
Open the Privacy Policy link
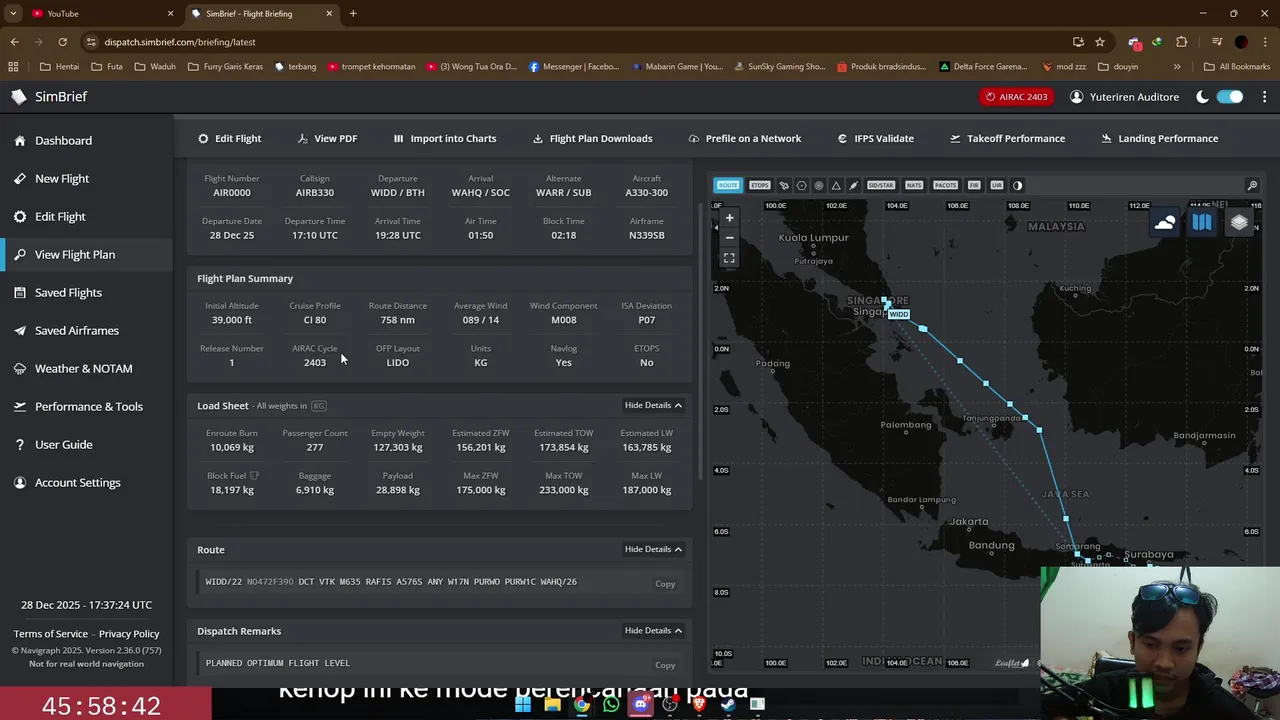(x=129, y=634)
